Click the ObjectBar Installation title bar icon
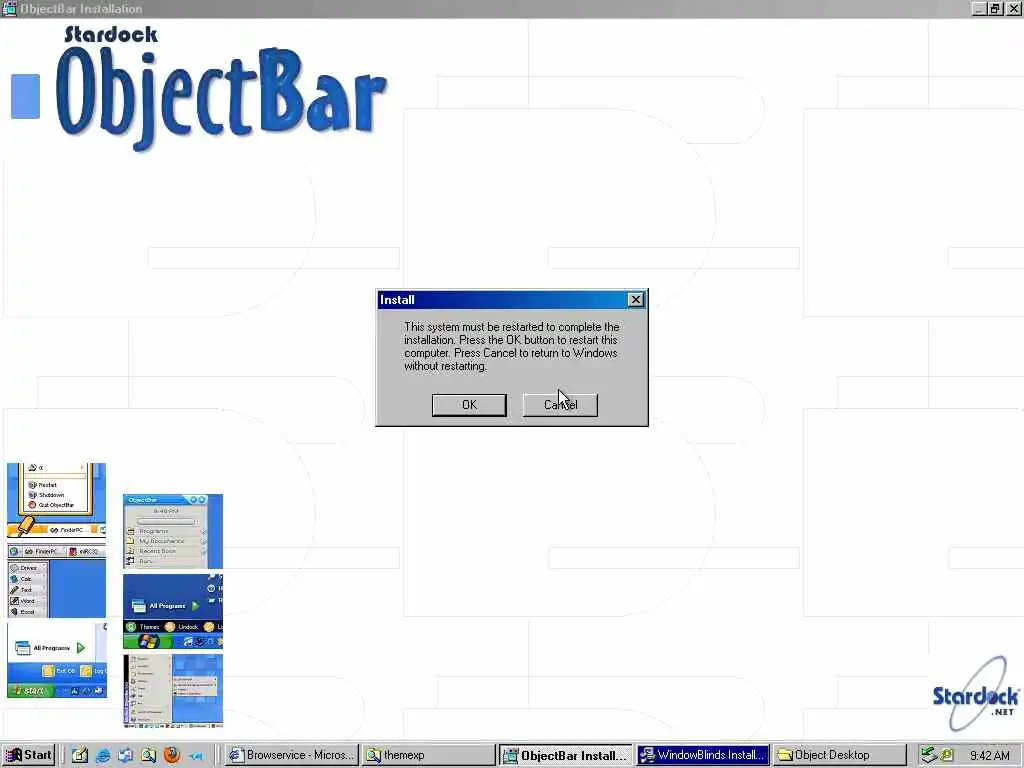This screenshot has width=1024, height=768. click(x=9, y=8)
